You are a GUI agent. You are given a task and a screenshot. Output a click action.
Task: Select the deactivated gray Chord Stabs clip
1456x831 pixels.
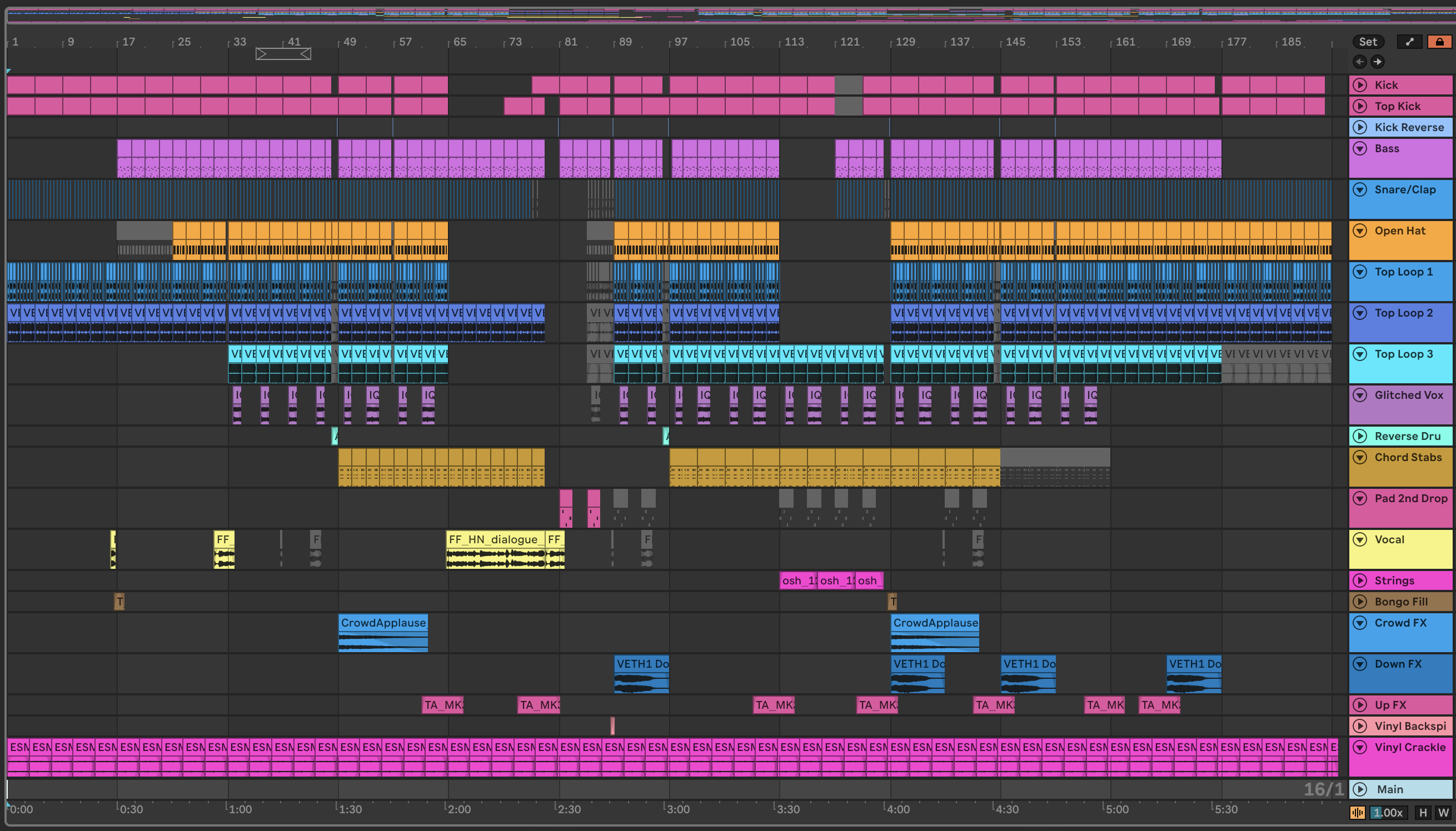(1055, 467)
